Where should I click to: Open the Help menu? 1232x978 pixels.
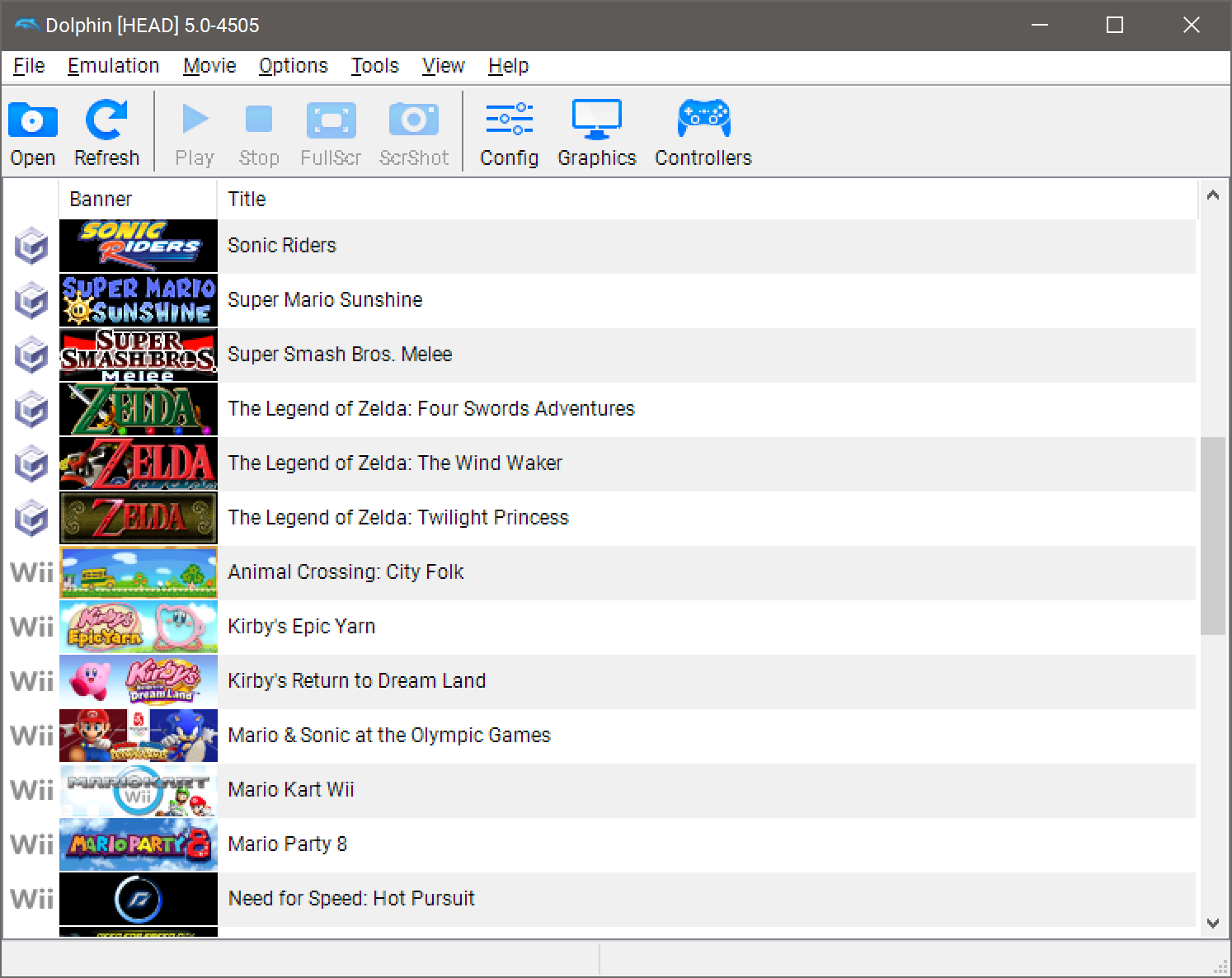tap(509, 66)
